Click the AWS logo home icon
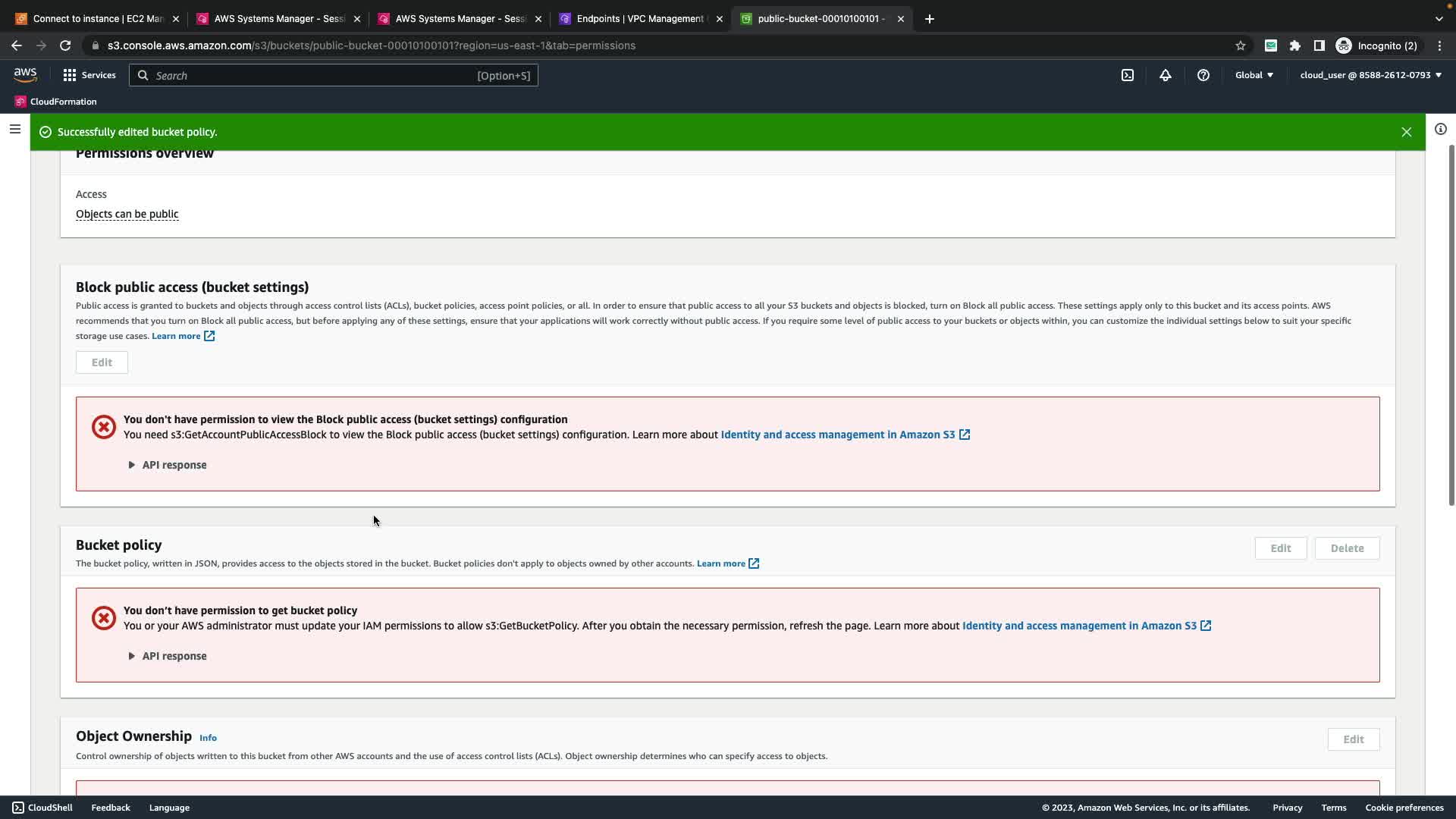Screen dimensions: 1456x819 point(25,75)
